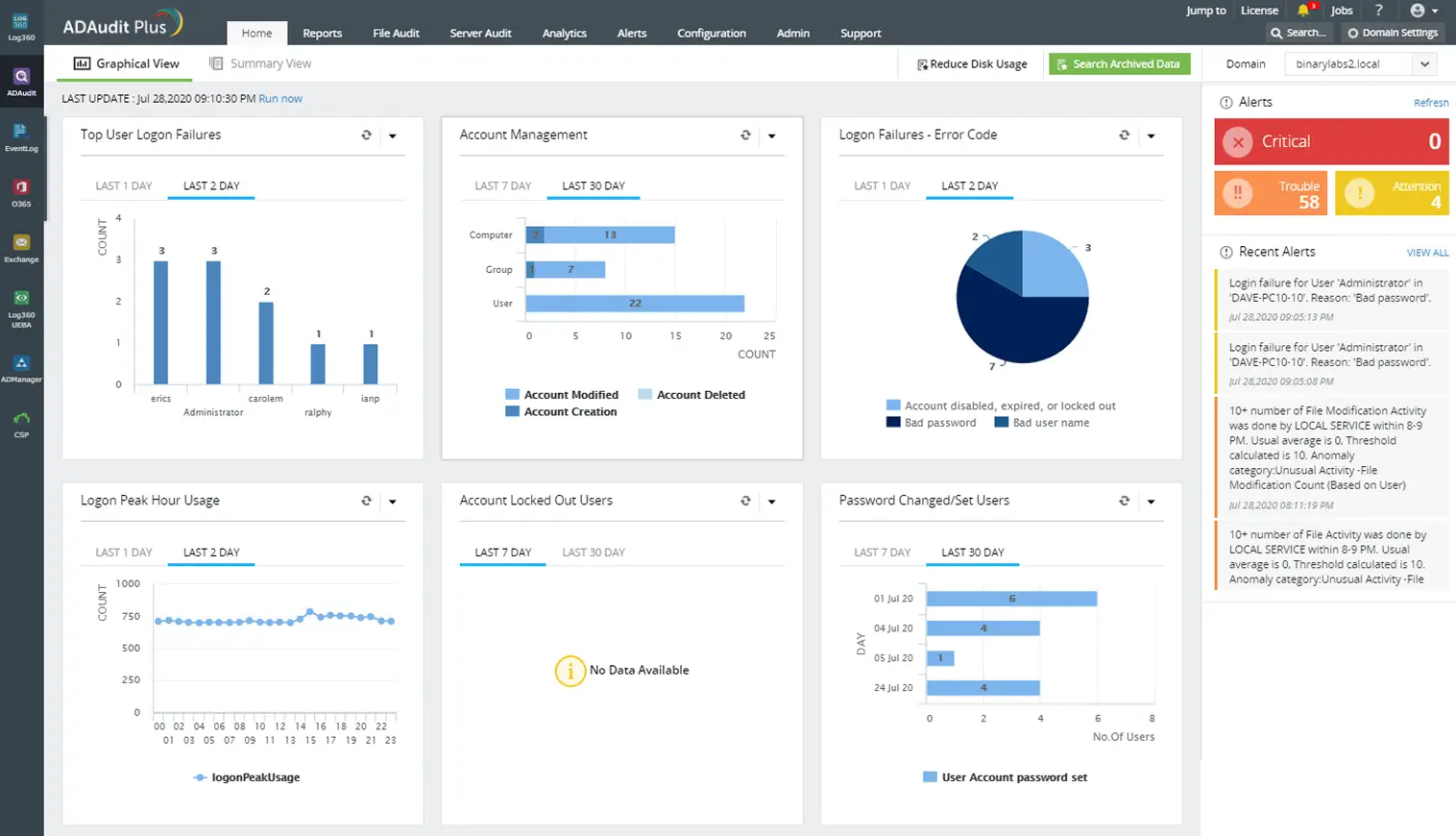Click the Jump to link
Image resolution: width=1456 pixels, height=836 pixels.
click(1205, 11)
